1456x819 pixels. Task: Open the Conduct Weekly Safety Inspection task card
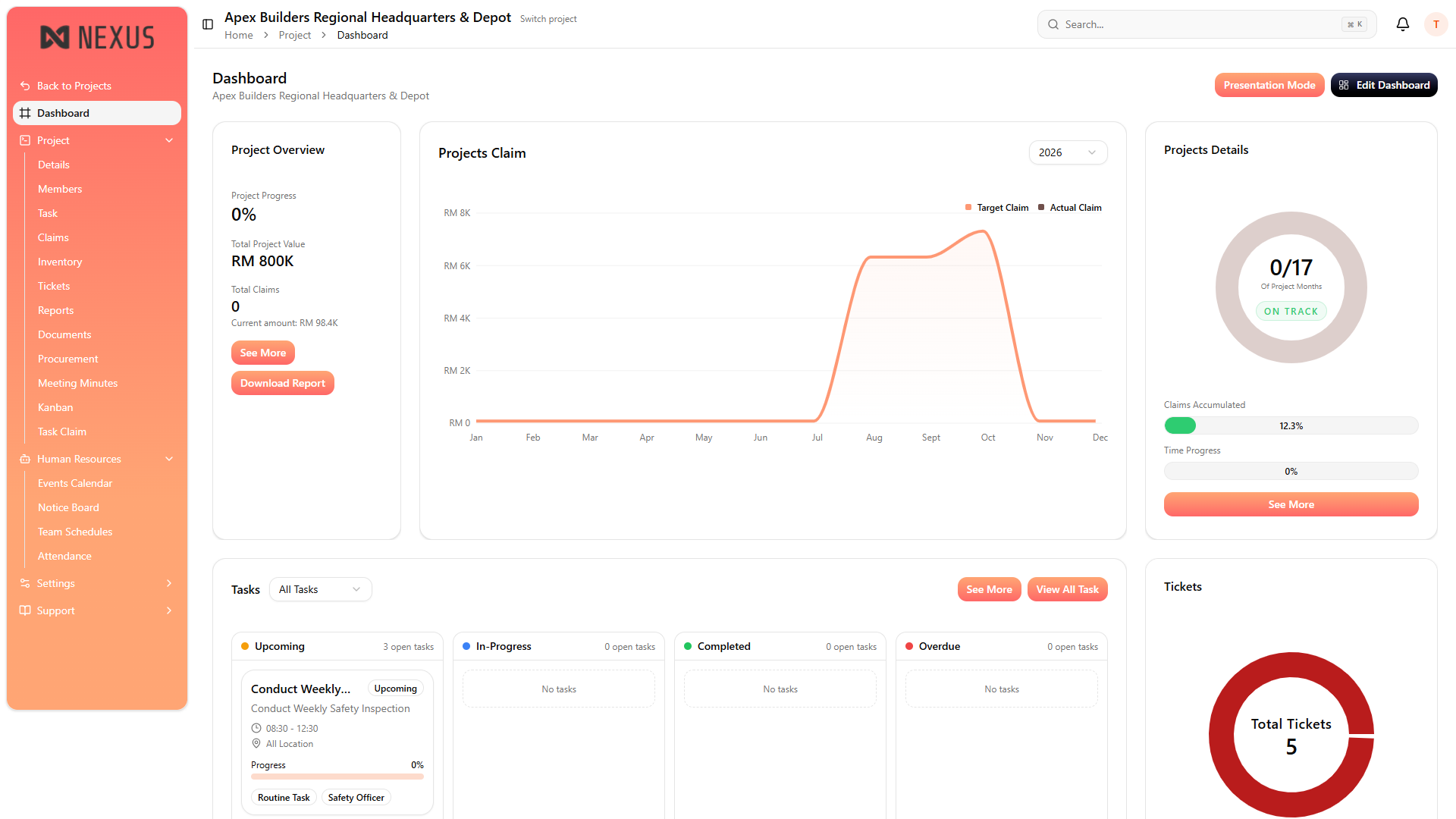pos(337,742)
